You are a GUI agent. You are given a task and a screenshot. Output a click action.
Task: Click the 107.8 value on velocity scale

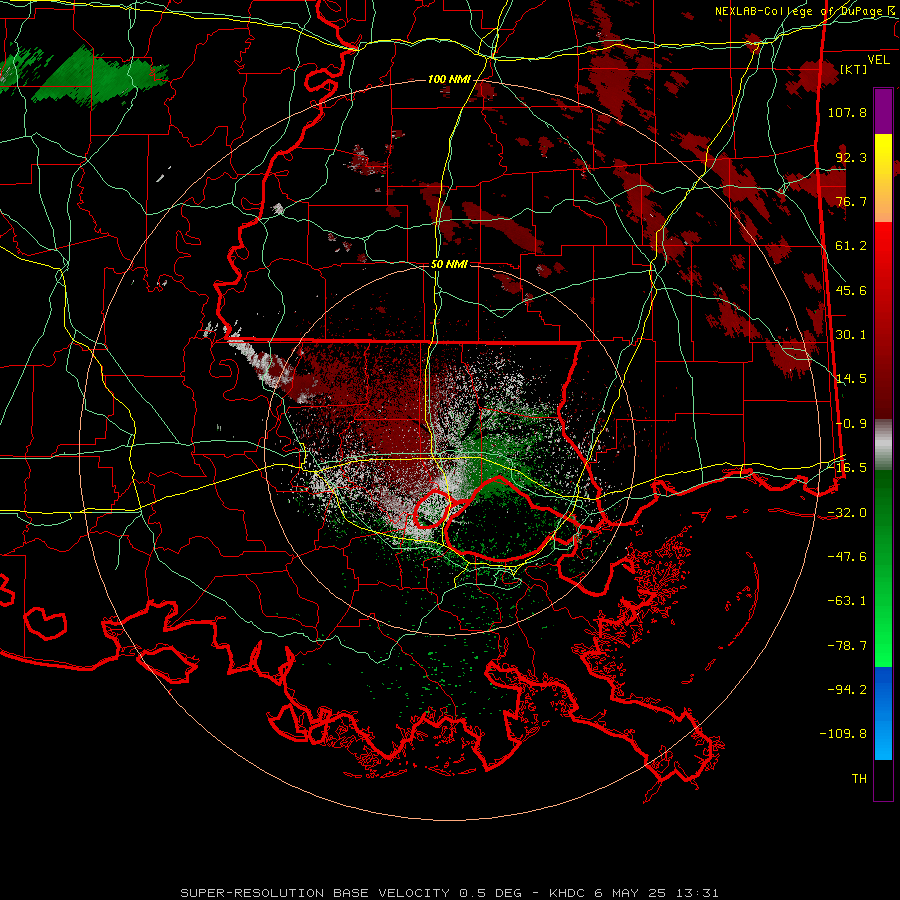pos(847,112)
